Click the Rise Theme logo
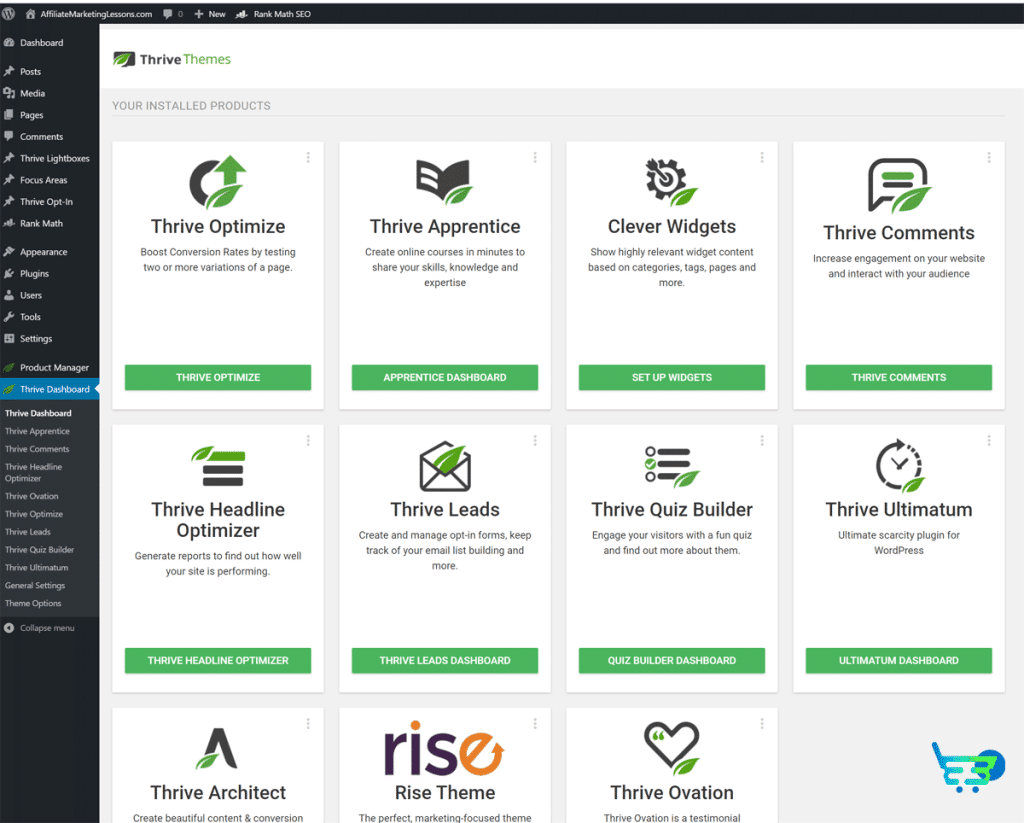 point(445,749)
